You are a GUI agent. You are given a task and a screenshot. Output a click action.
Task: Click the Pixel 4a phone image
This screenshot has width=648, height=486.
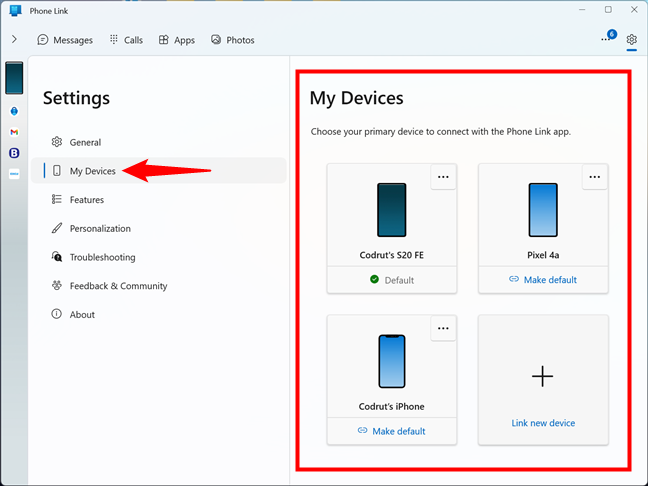(x=543, y=210)
